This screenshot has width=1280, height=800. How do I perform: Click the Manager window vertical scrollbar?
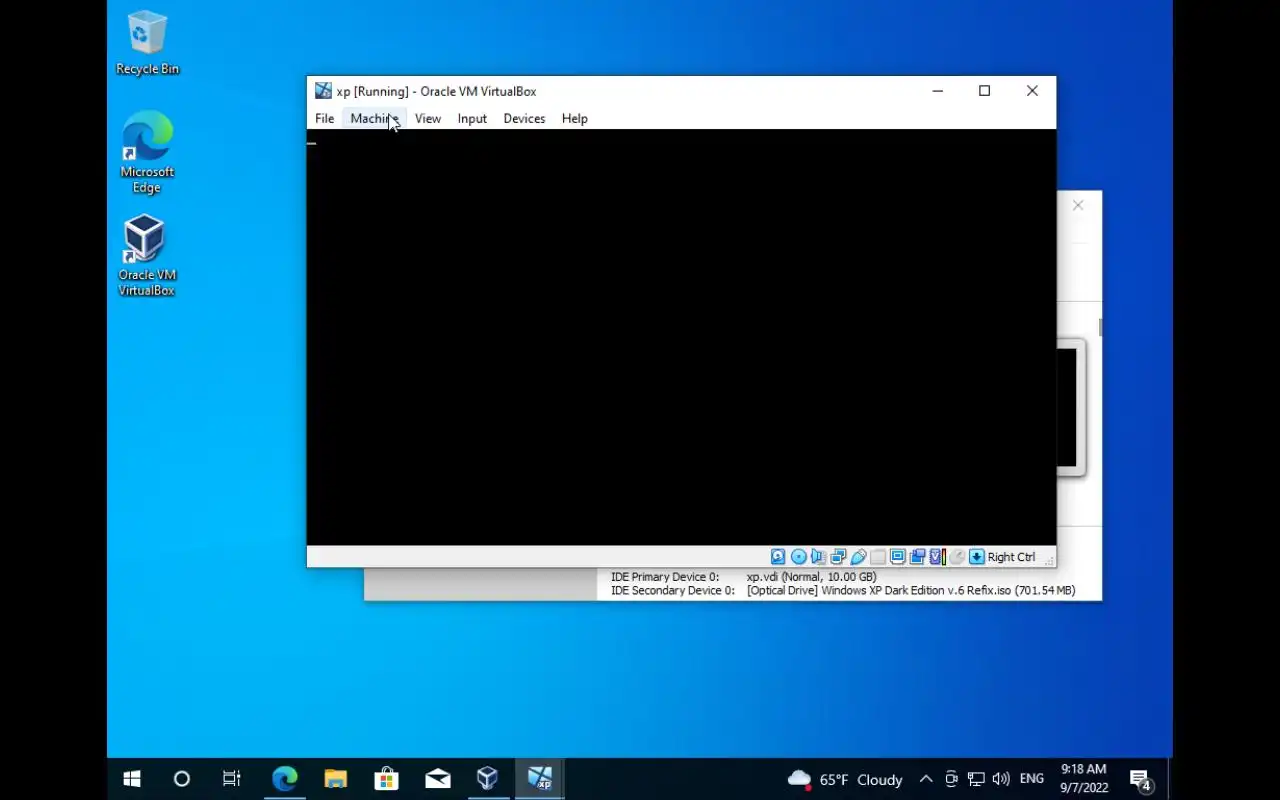point(1099,327)
